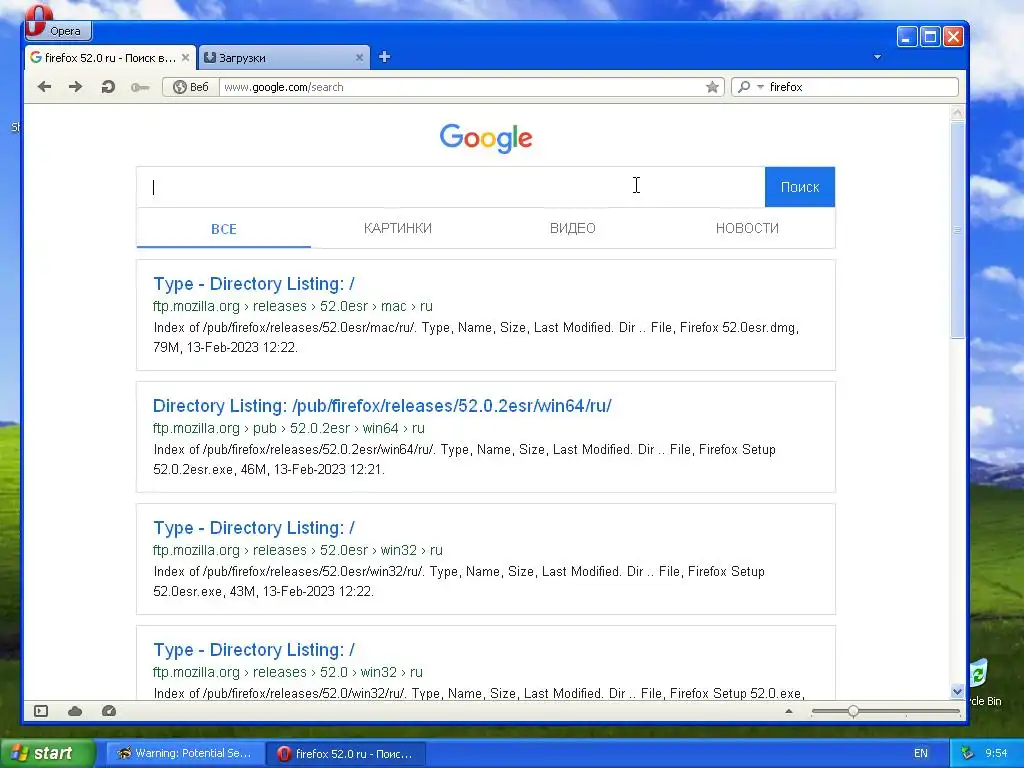1024x768 pixels.
Task: Click the password wand key icon
Action: 140,87
